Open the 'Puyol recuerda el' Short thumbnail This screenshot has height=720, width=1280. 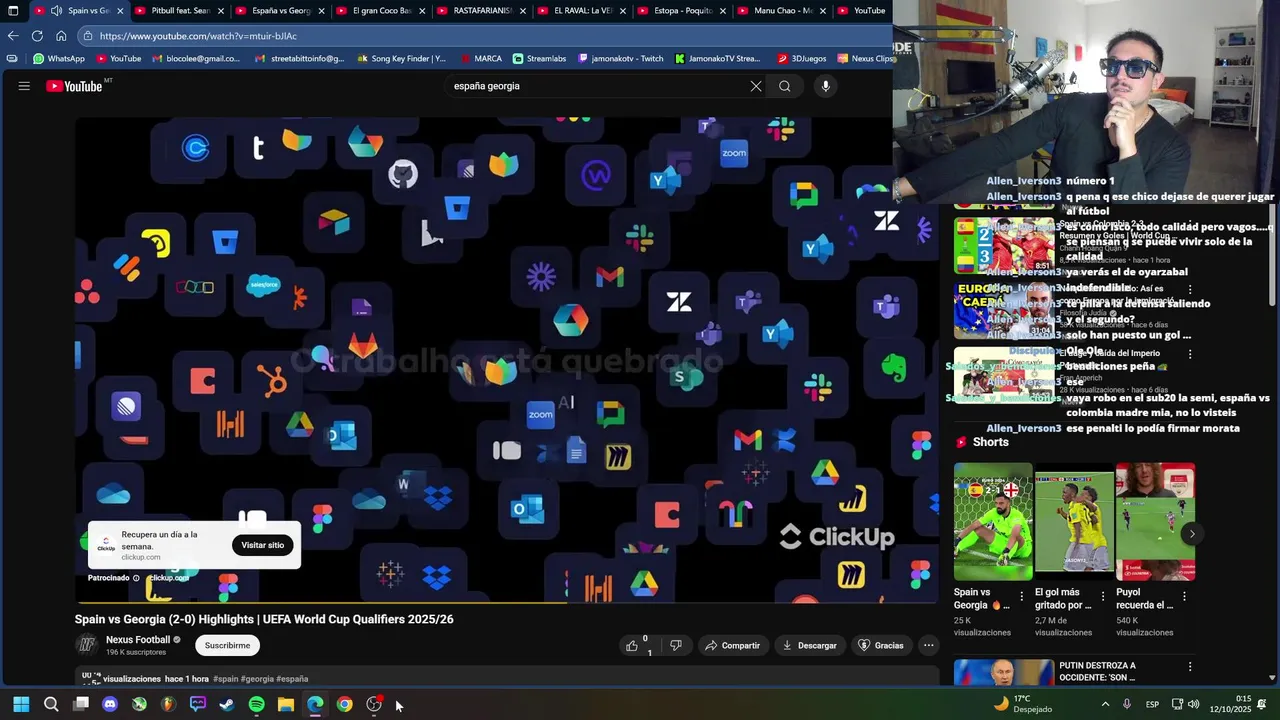coord(1155,521)
